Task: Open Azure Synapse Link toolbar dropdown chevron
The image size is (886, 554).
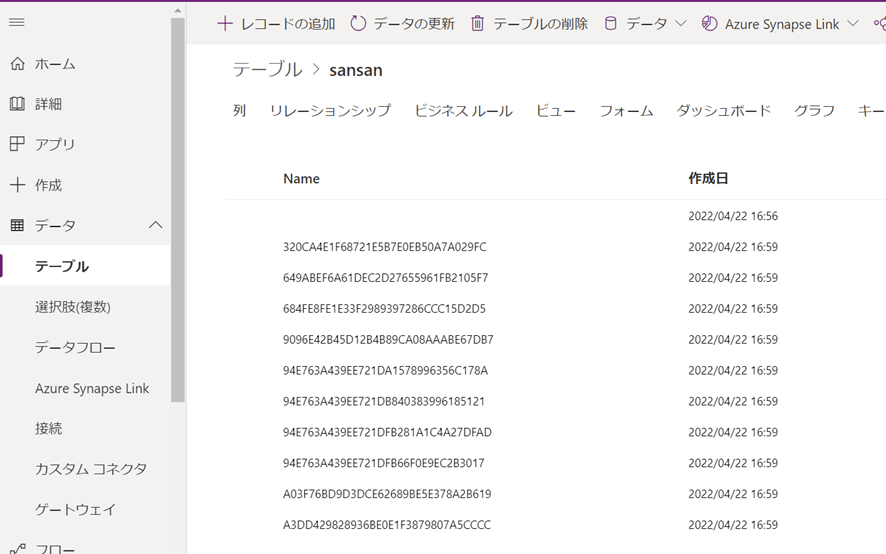Action: pyautogui.click(x=853, y=24)
